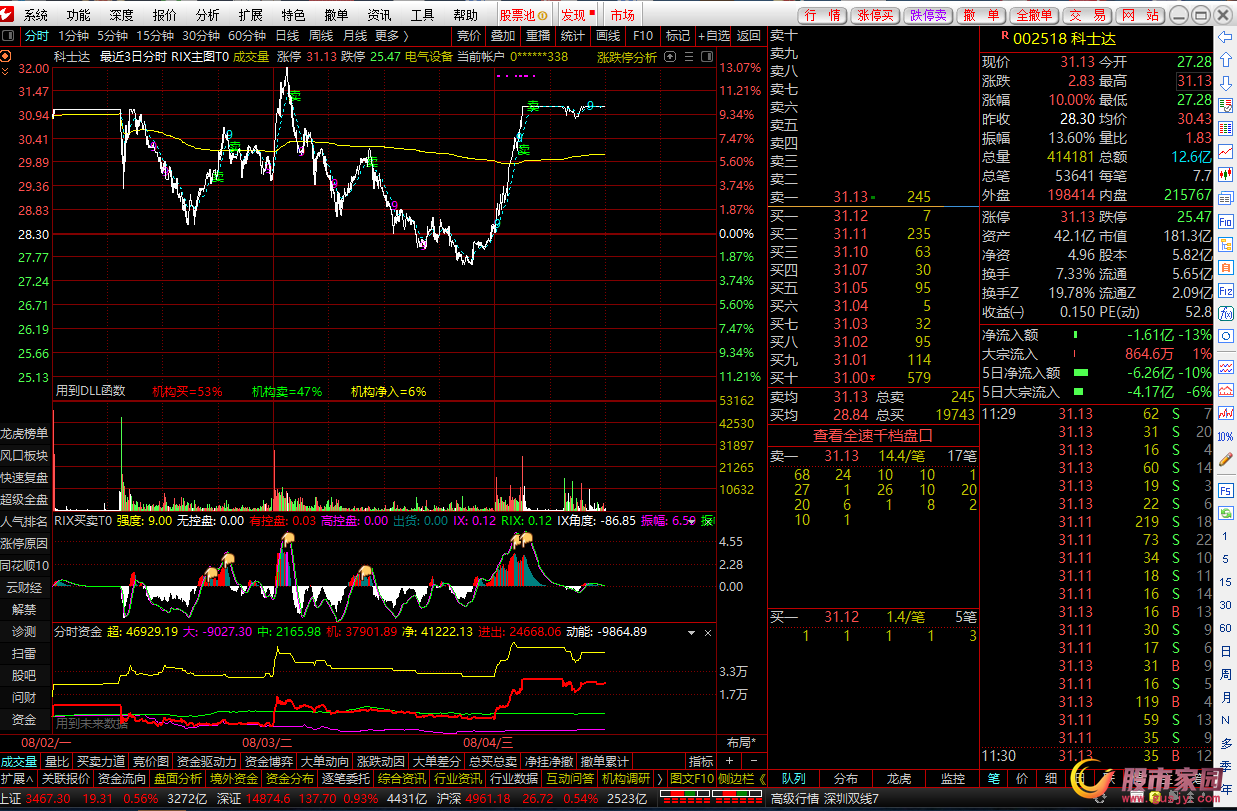Expand the 更多 periods dropdown
The width and height of the screenshot is (1237, 811).
pyautogui.click(x=391, y=35)
